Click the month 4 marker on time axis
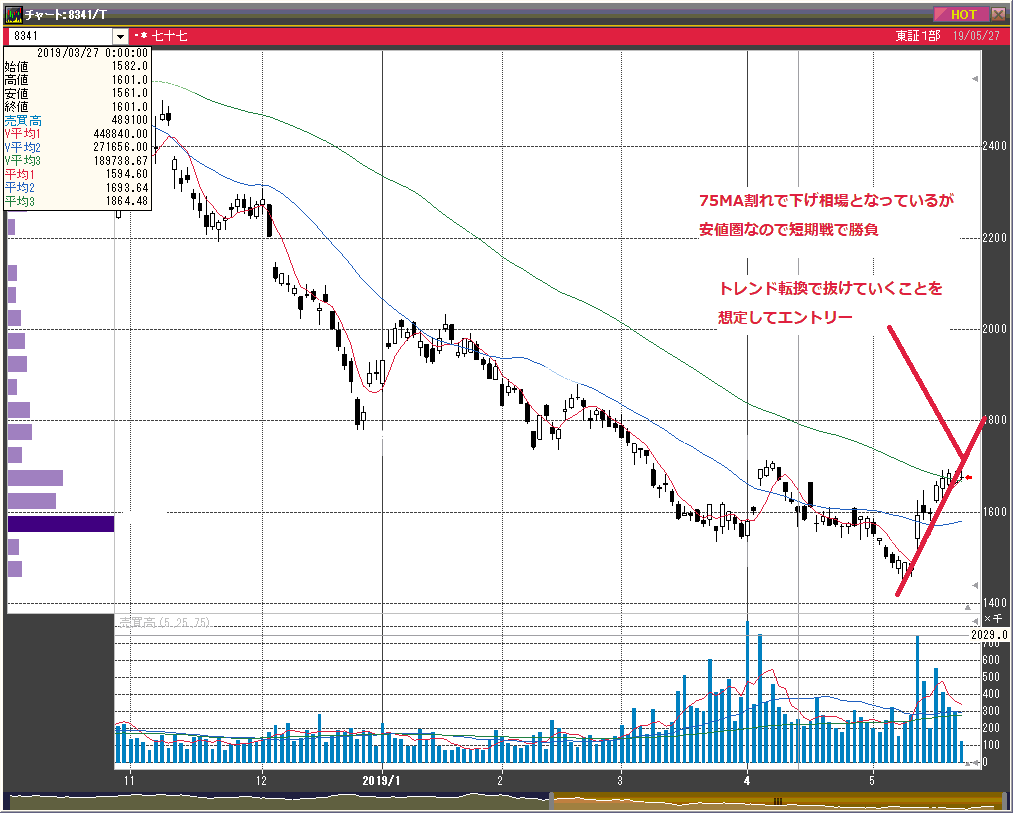The image size is (1013, 813). [x=747, y=780]
